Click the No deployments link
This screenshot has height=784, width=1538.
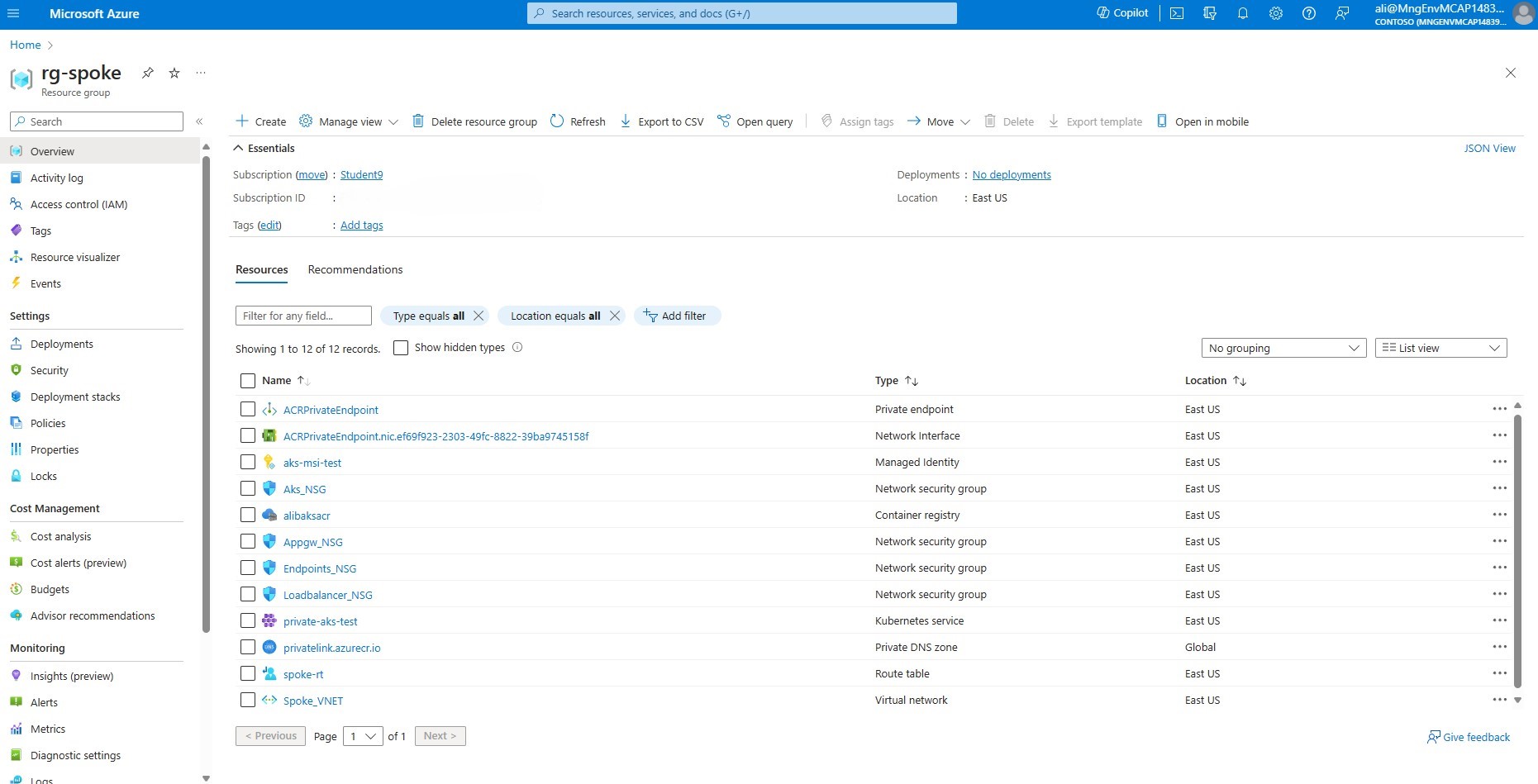(x=1012, y=174)
